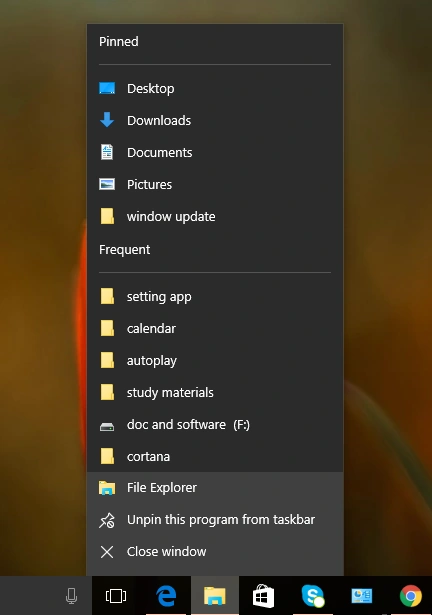Click the calendar folder icon
The width and height of the screenshot is (432, 615).
coord(107,328)
